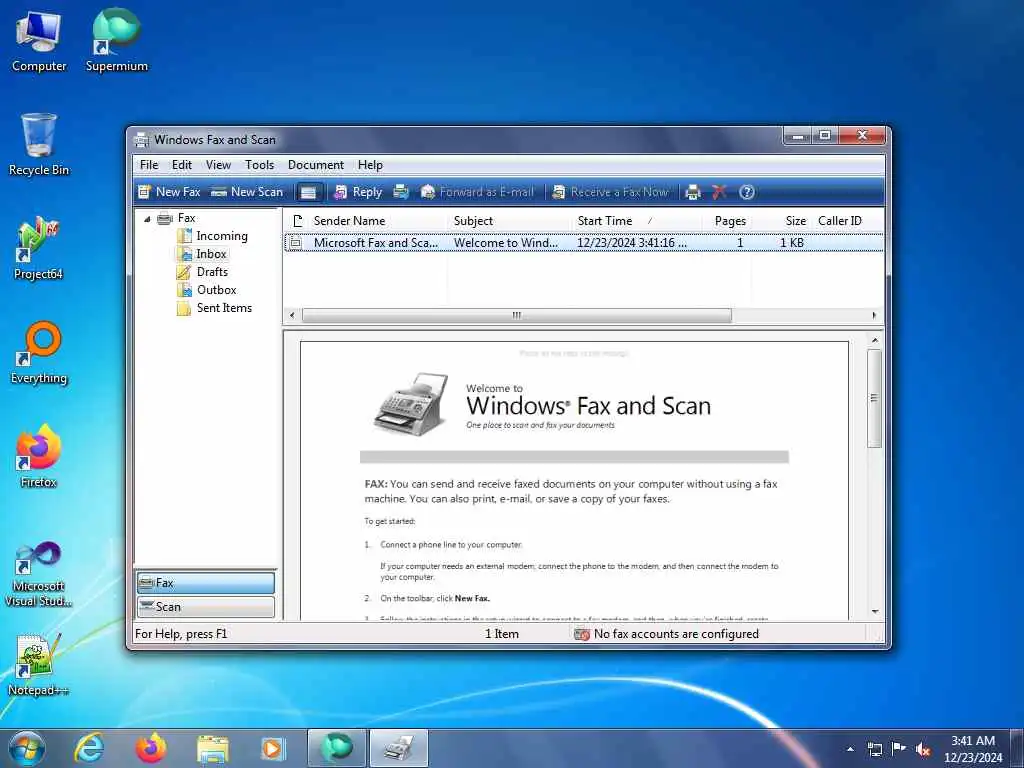Click the 12/23/2024 3:41:16 start time cell
1024x768 pixels.
coord(632,243)
